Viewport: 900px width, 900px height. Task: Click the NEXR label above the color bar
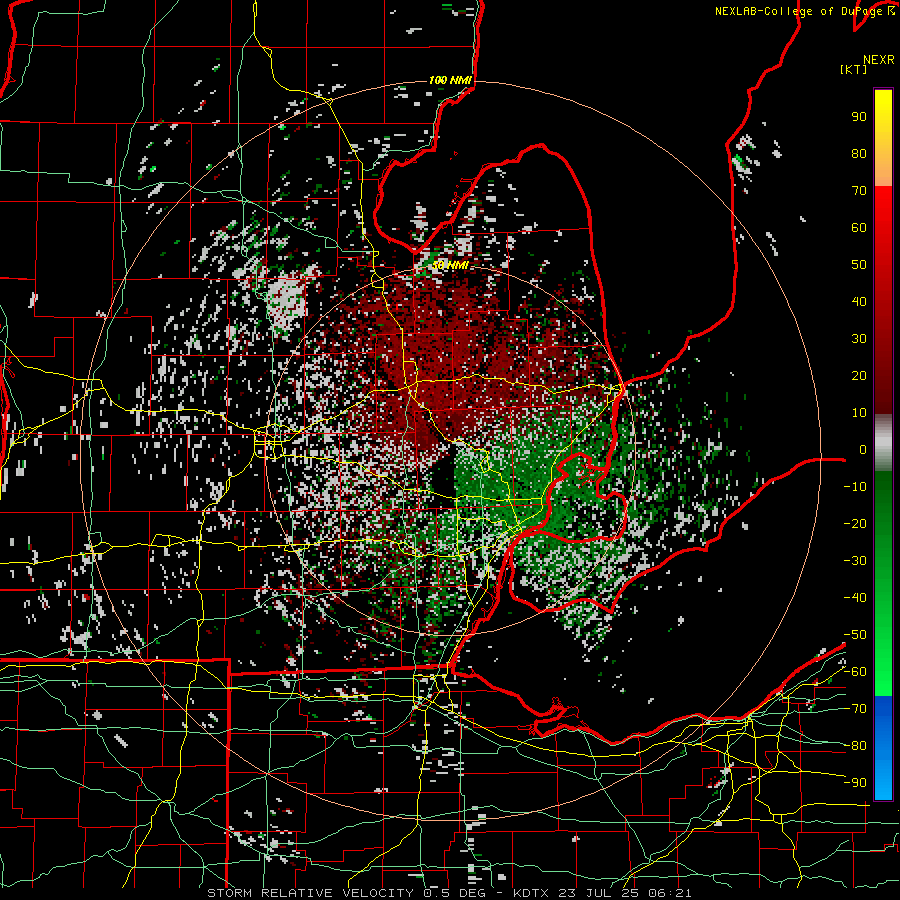click(879, 60)
